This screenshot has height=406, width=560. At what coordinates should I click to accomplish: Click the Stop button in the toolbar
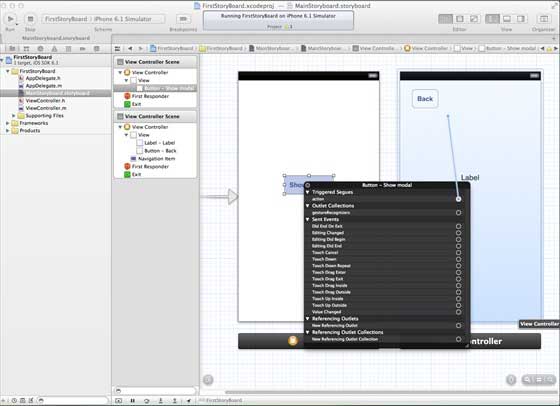(x=30, y=19)
